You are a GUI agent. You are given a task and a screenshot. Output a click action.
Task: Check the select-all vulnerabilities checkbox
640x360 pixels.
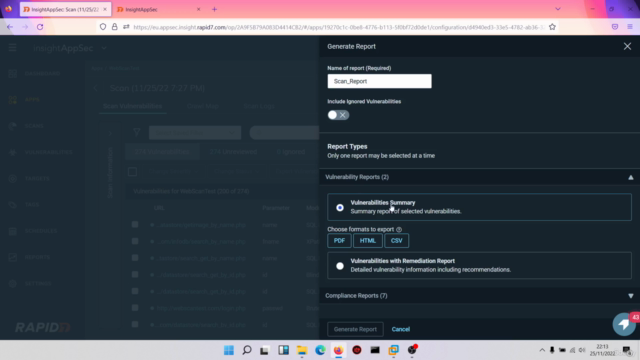(x=132, y=172)
